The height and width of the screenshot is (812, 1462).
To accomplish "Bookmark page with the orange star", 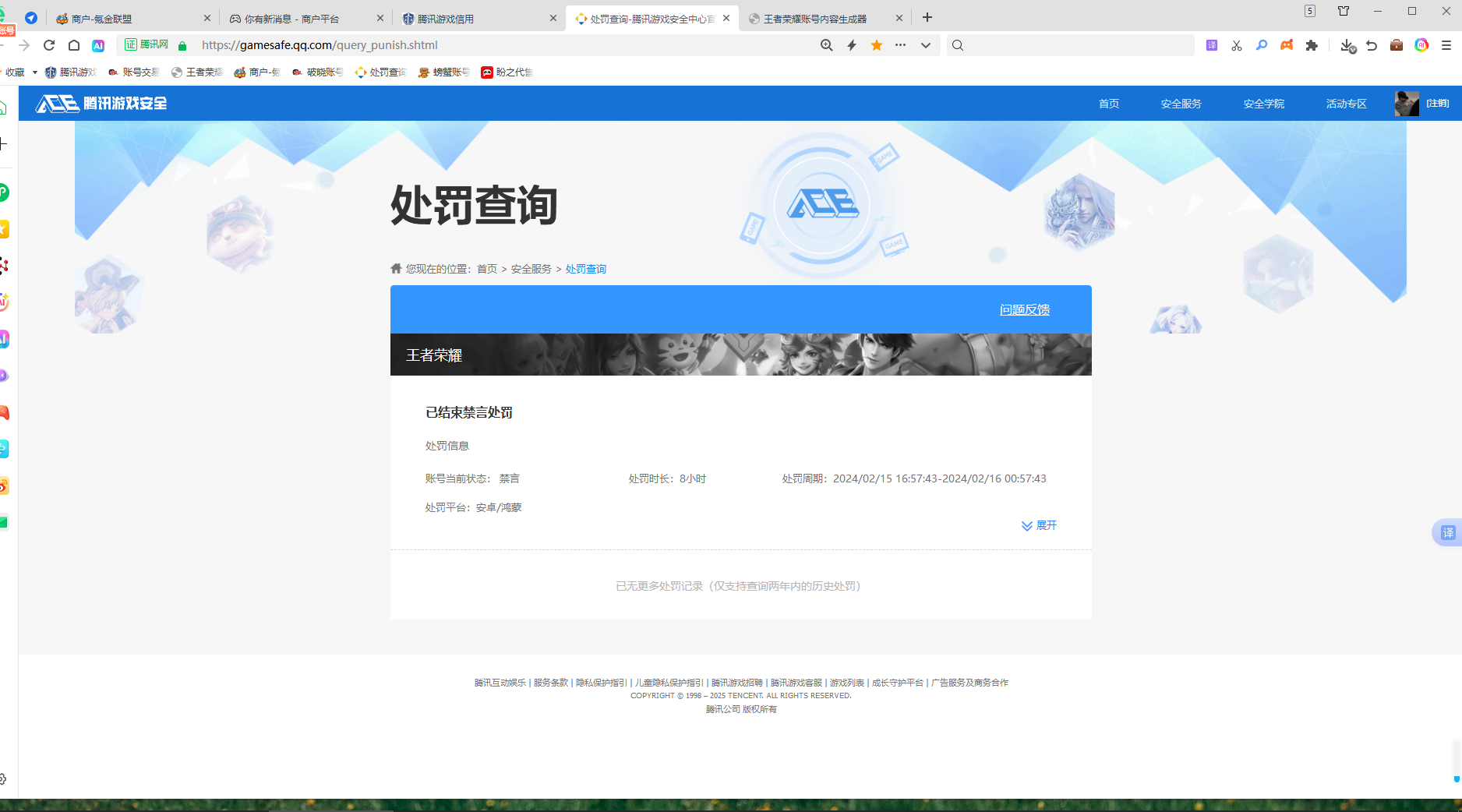I will [x=877, y=45].
